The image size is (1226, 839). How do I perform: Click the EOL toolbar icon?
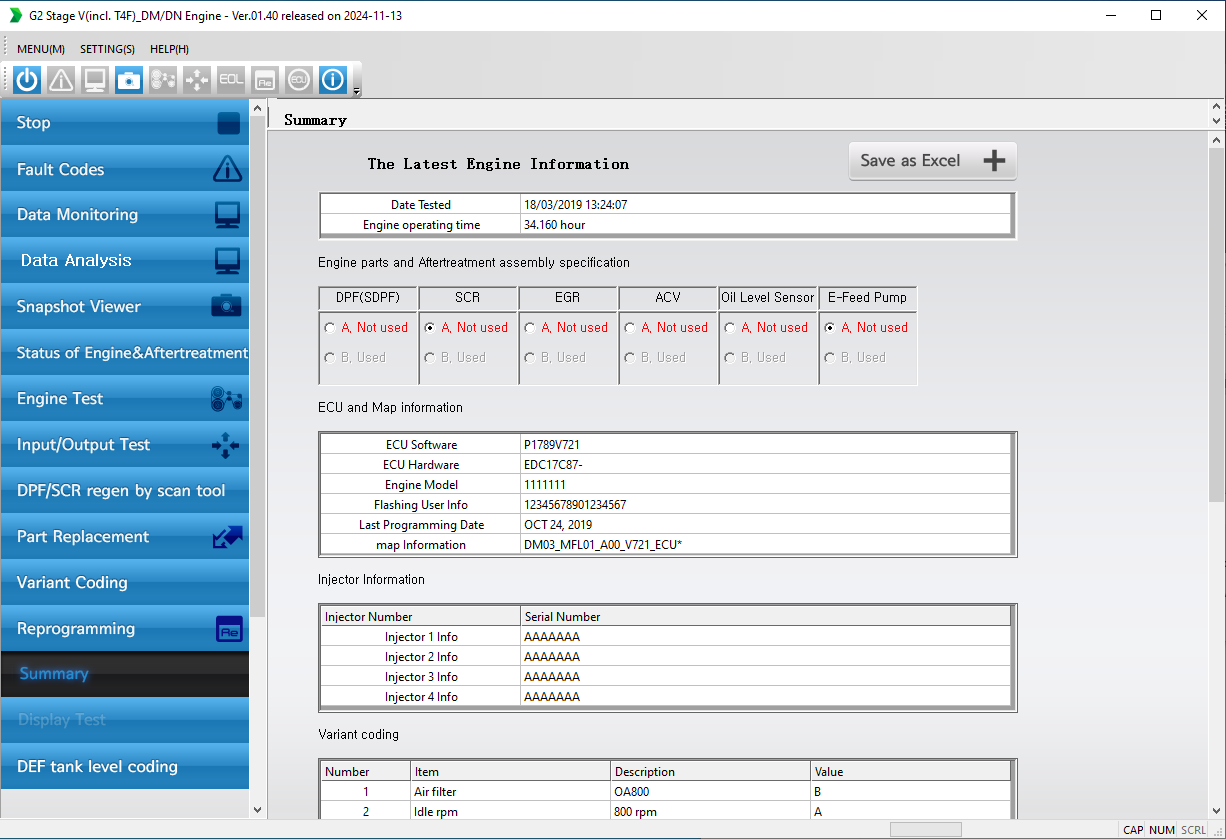(231, 80)
